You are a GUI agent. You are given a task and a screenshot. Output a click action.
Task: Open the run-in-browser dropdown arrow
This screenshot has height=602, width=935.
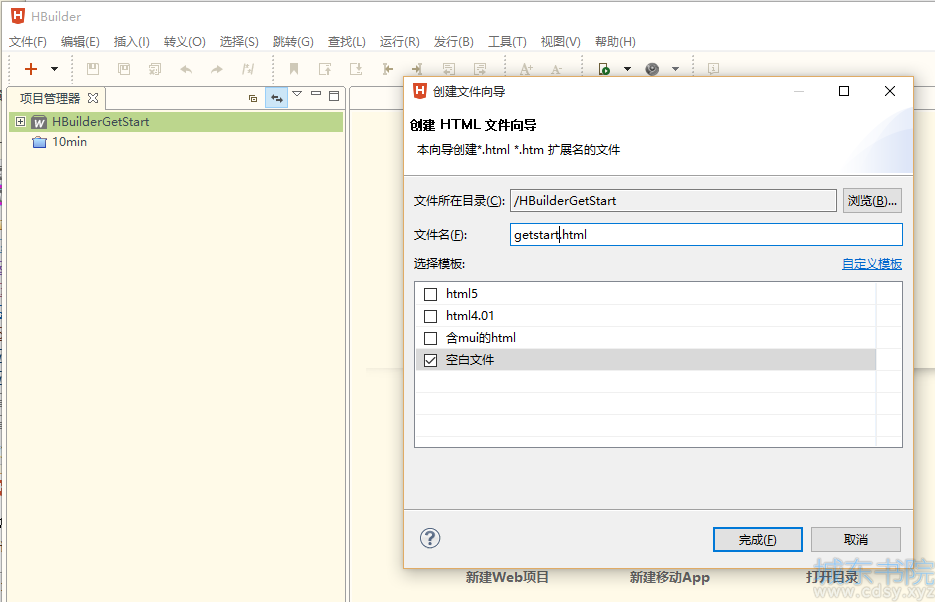pyautogui.click(x=627, y=69)
